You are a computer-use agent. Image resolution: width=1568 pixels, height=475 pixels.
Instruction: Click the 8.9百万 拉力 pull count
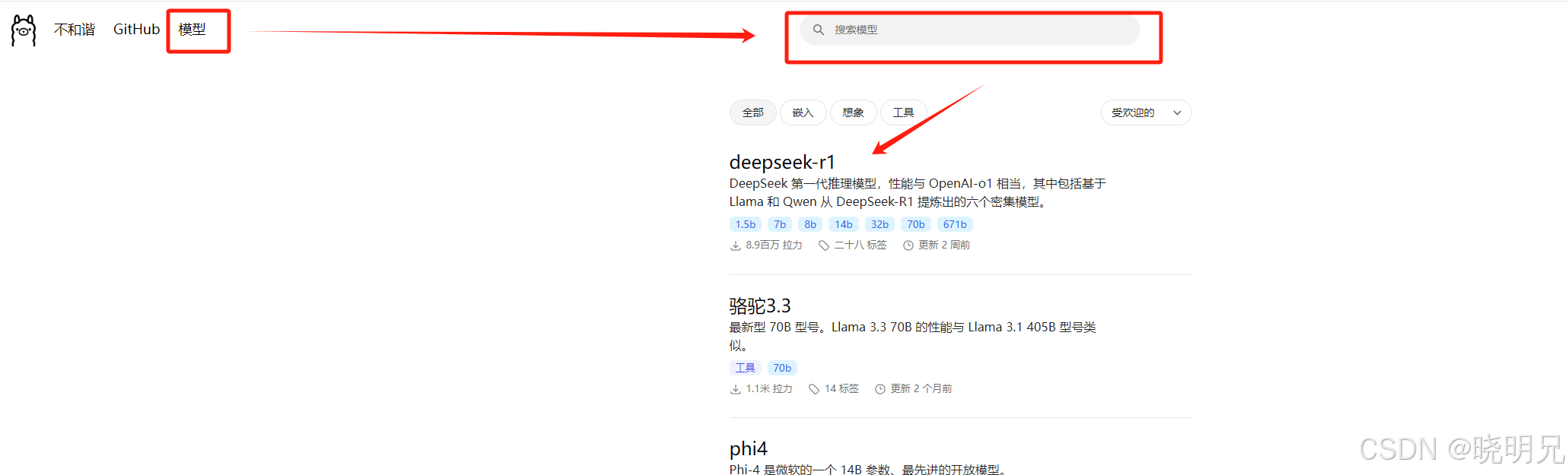tap(774, 245)
